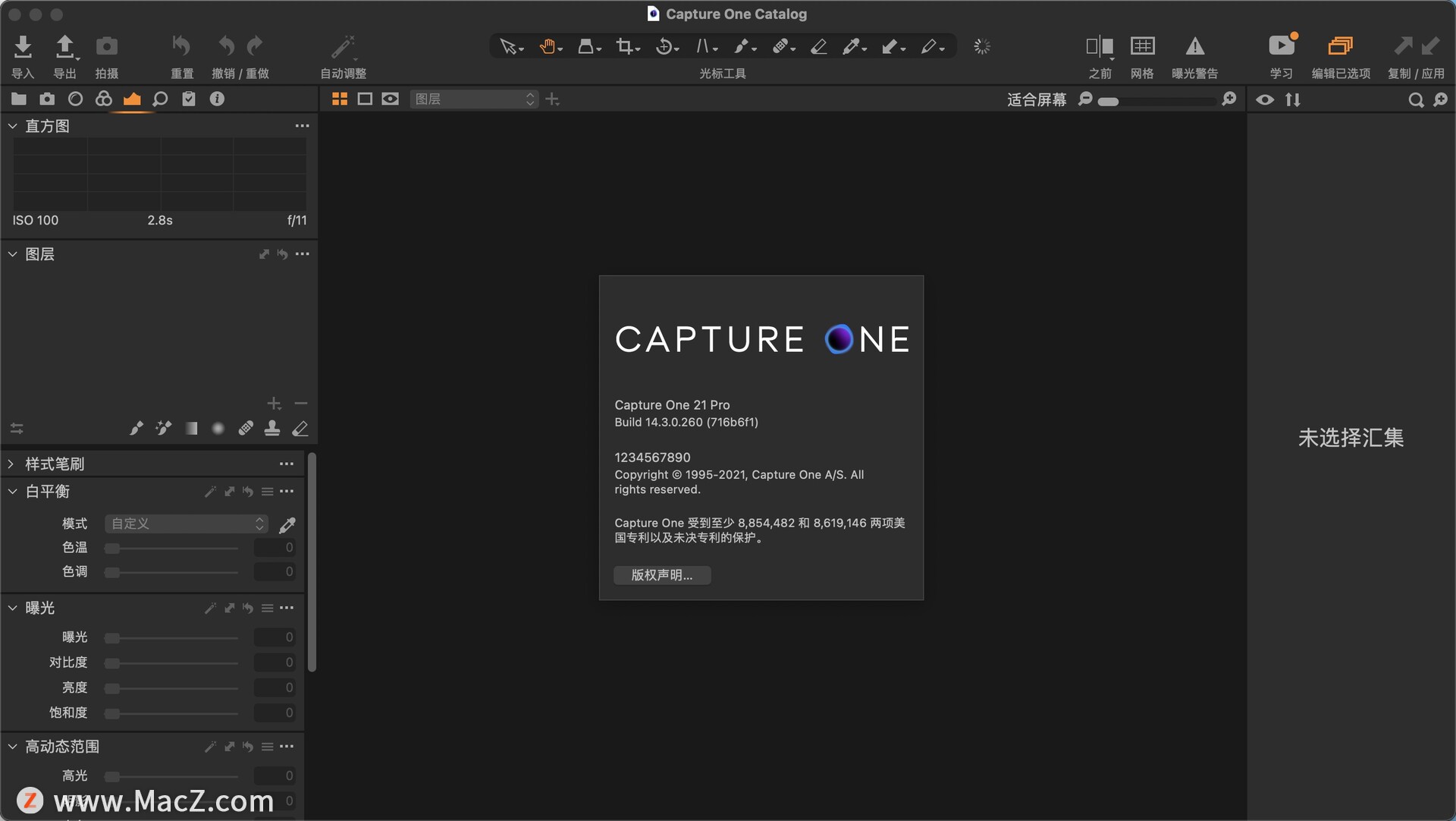Click the 版权声明... button in About dialog
The height and width of the screenshot is (821, 1456).
click(x=662, y=575)
